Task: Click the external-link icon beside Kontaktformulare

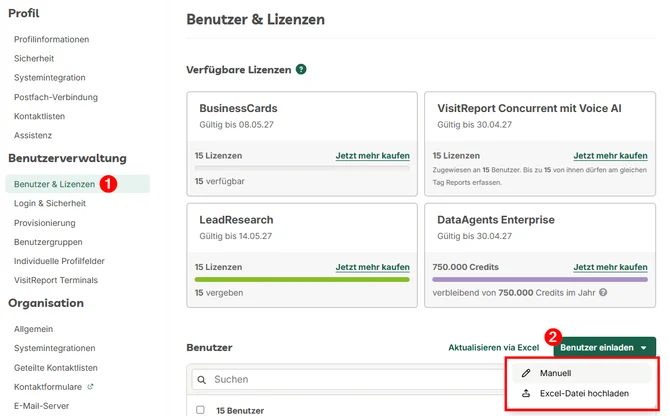Action: 90,387
